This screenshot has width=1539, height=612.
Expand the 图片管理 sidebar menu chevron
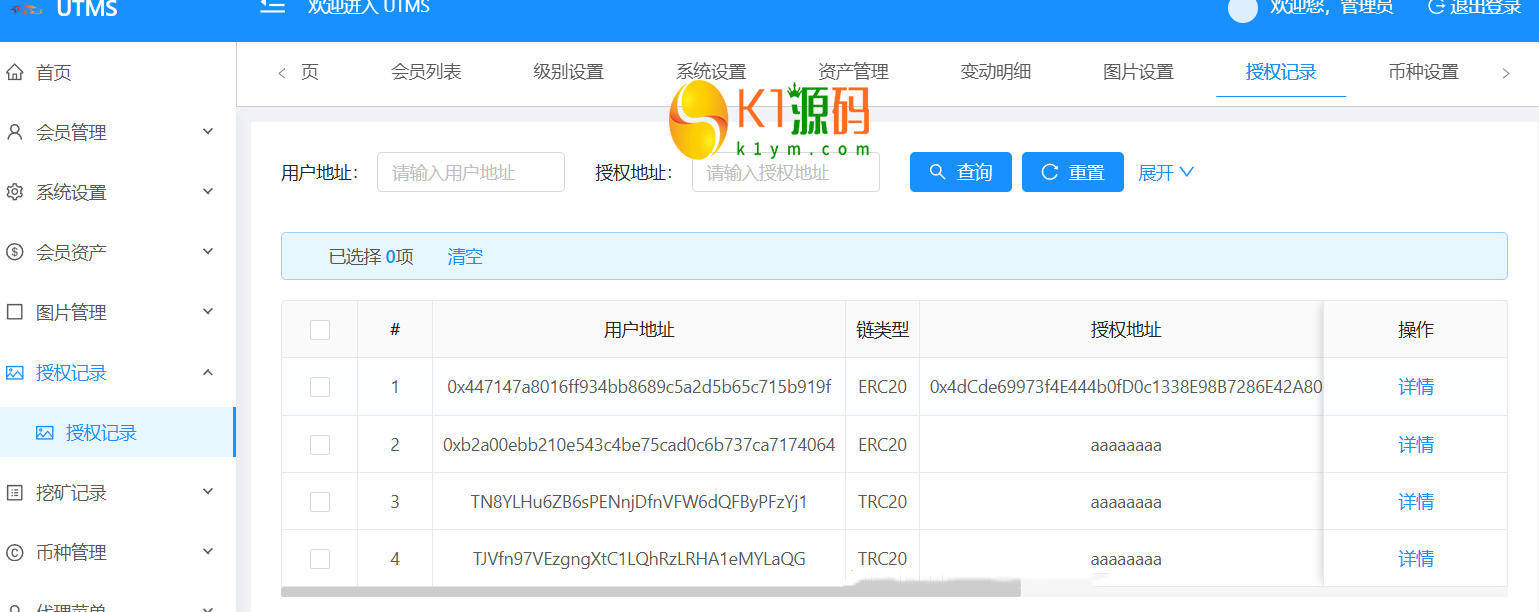coord(208,311)
